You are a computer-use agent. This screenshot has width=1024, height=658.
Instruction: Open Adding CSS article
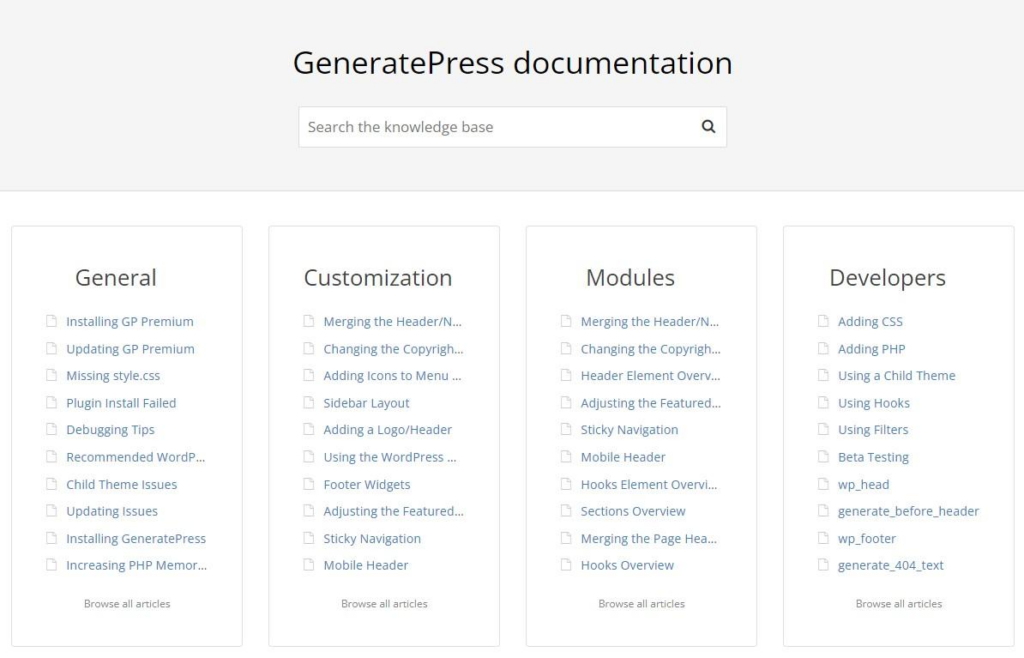point(870,321)
